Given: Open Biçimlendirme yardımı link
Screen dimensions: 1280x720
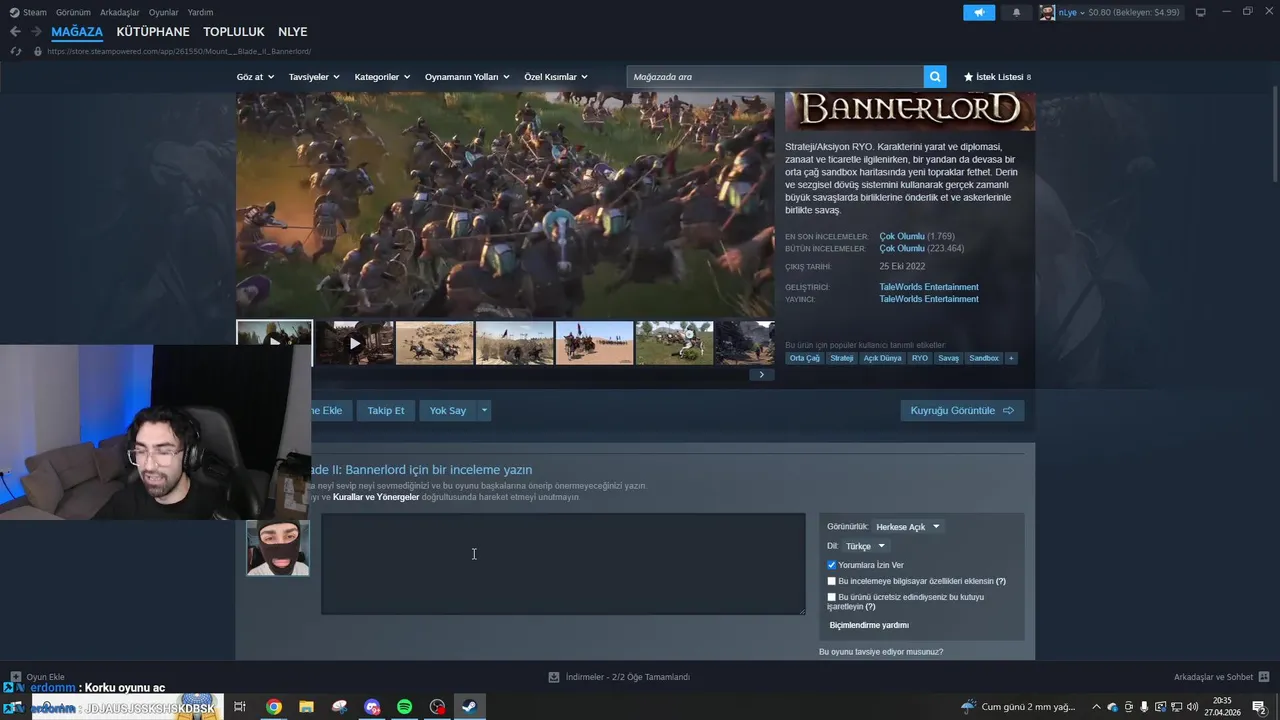Looking at the screenshot, I should 869,625.
